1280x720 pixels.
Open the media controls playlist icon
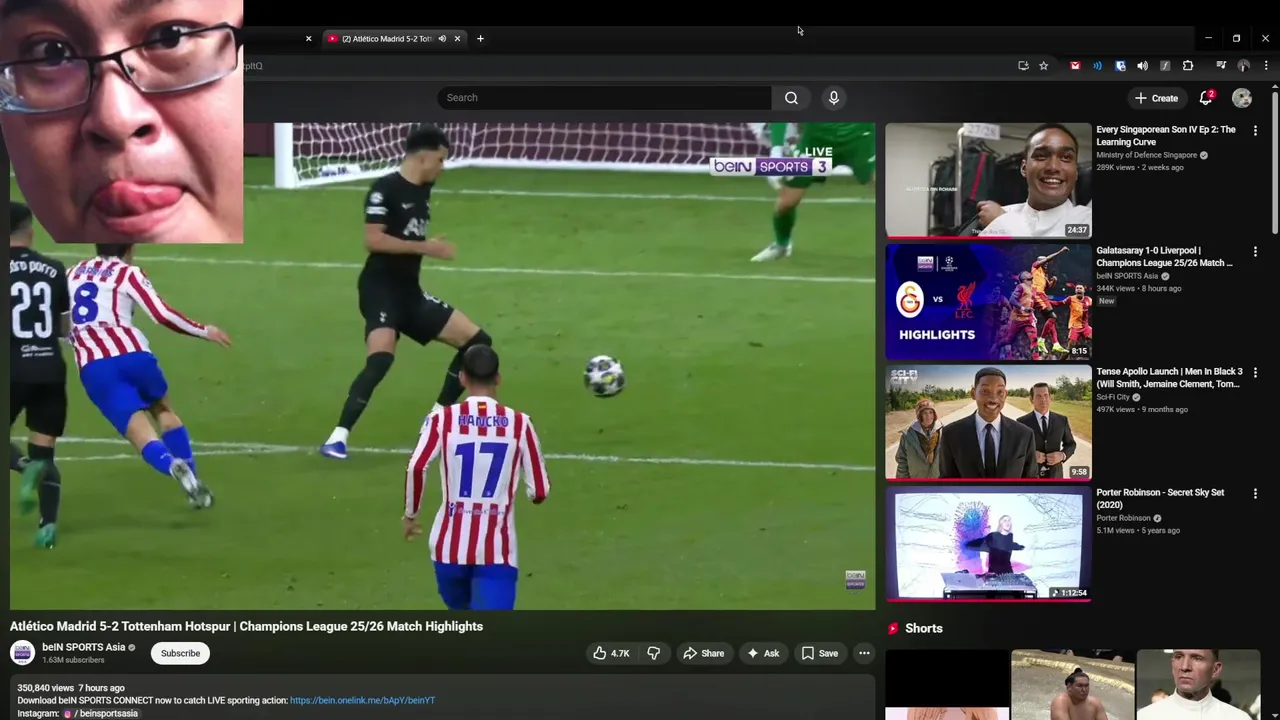[1221, 66]
